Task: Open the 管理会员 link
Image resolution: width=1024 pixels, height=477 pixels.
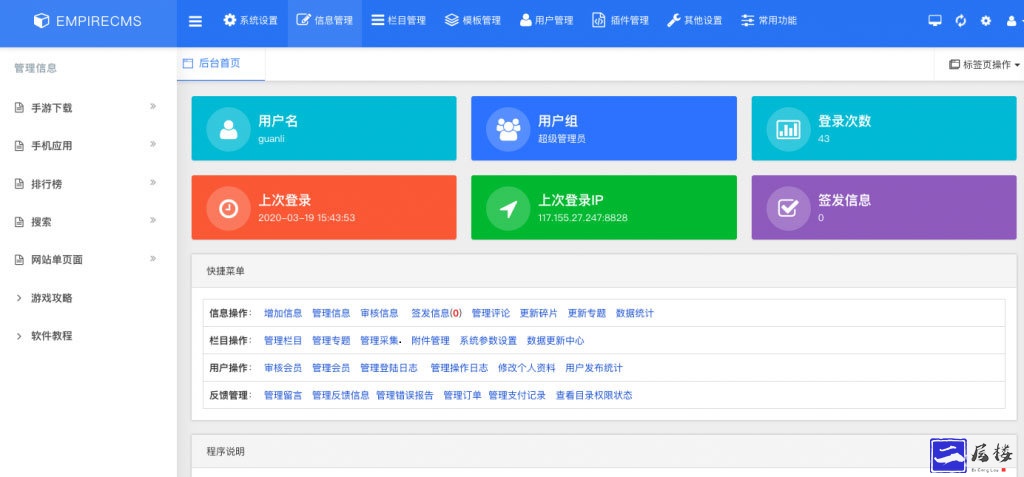Action: 331,368
